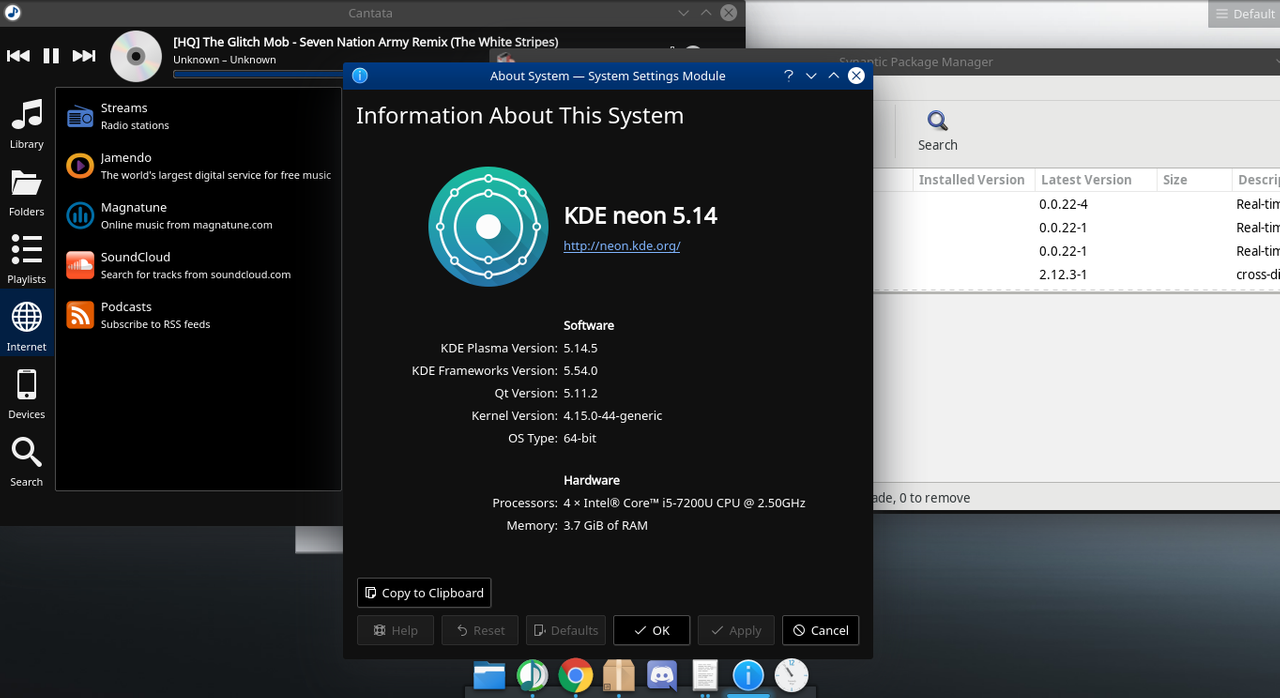Viewport: 1280px width, 698px height.
Task: Click Copy to Clipboard button
Action: (424, 593)
